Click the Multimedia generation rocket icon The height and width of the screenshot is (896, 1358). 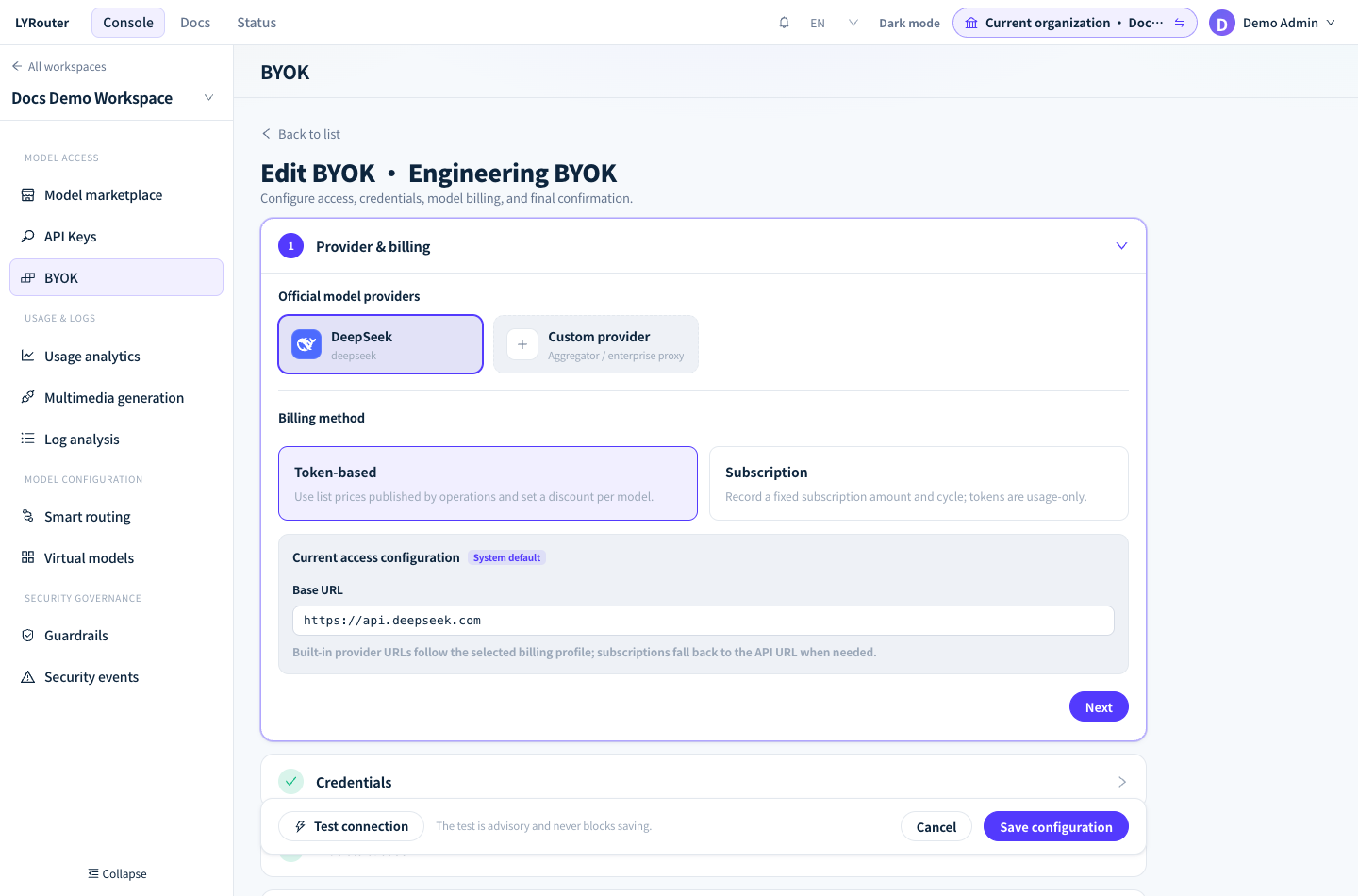(x=28, y=398)
